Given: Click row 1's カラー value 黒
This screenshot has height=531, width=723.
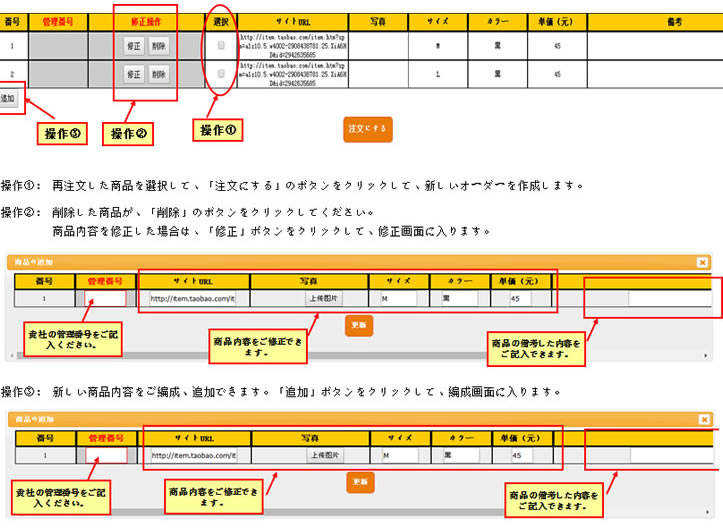Looking at the screenshot, I should coord(498,46).
